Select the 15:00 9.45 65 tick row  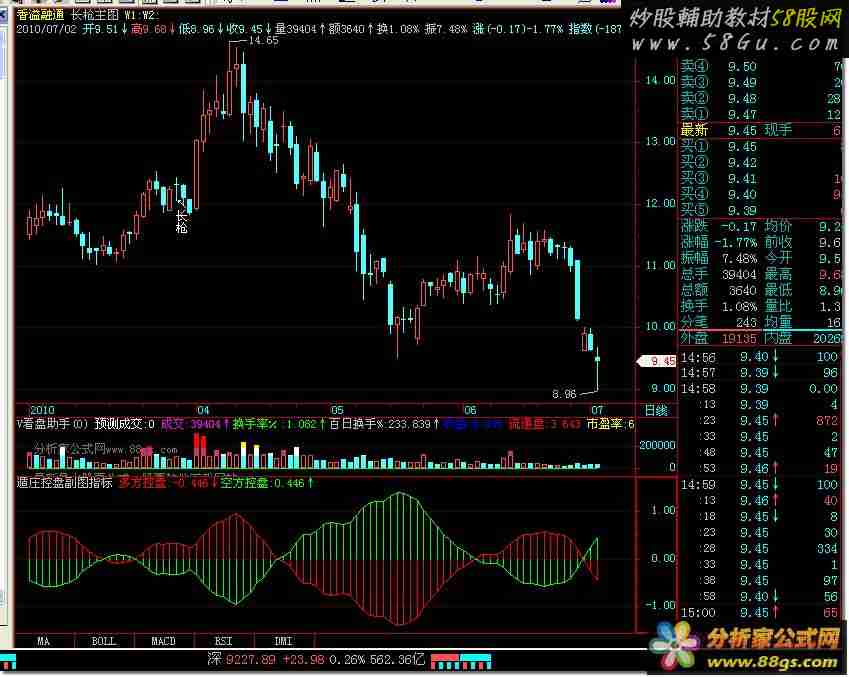(x=760, y=613)
